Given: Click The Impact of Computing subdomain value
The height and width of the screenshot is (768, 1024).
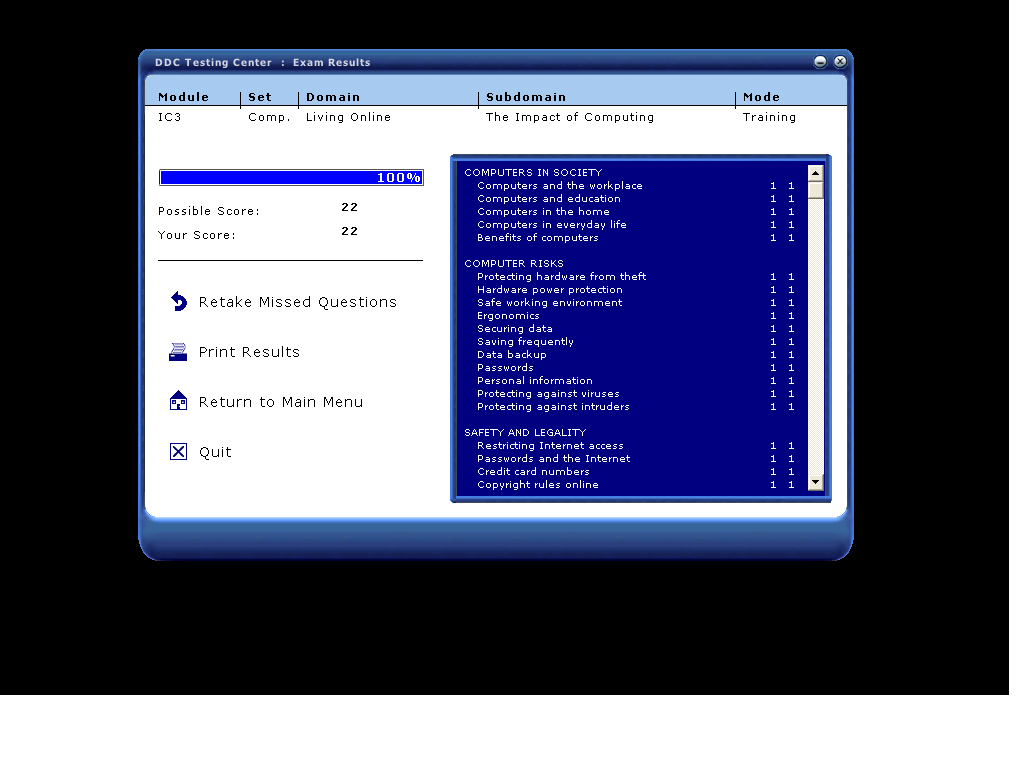Looking at the screenshot, I should (x=570, y=118).
